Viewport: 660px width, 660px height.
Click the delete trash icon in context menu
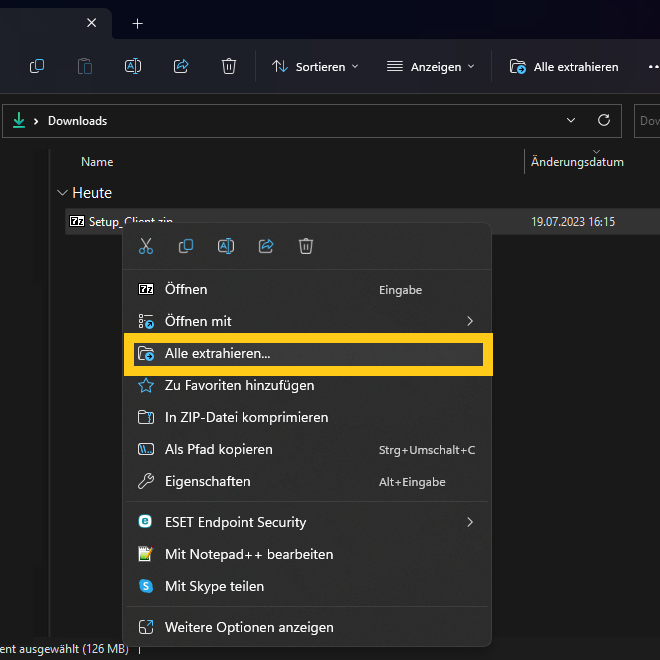pyautogui.click(x=306, y=246)
